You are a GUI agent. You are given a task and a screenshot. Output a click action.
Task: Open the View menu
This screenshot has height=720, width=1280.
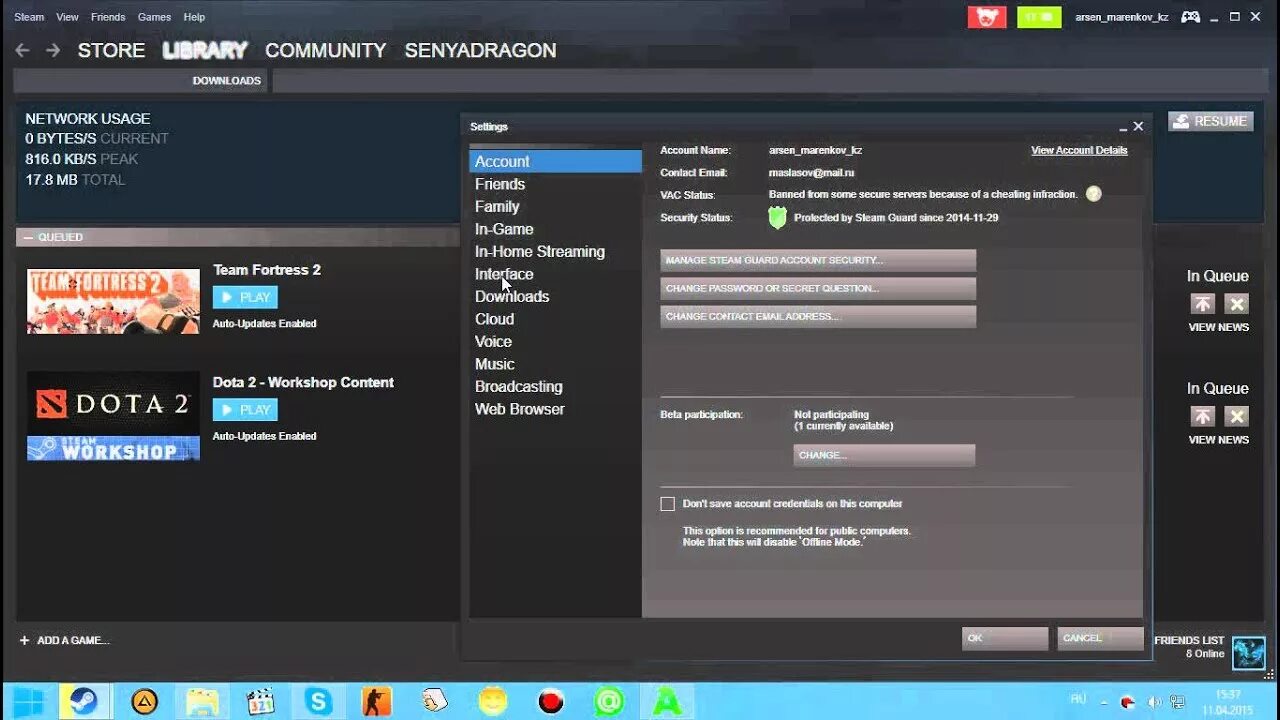[67, 17]
